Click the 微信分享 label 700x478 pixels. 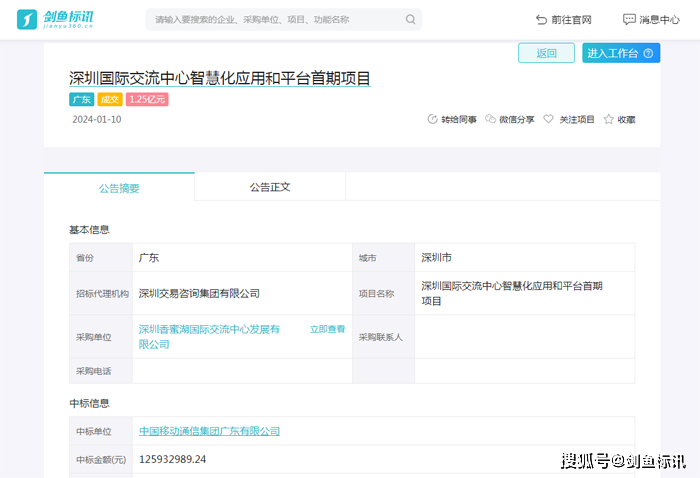click(517, 120)
